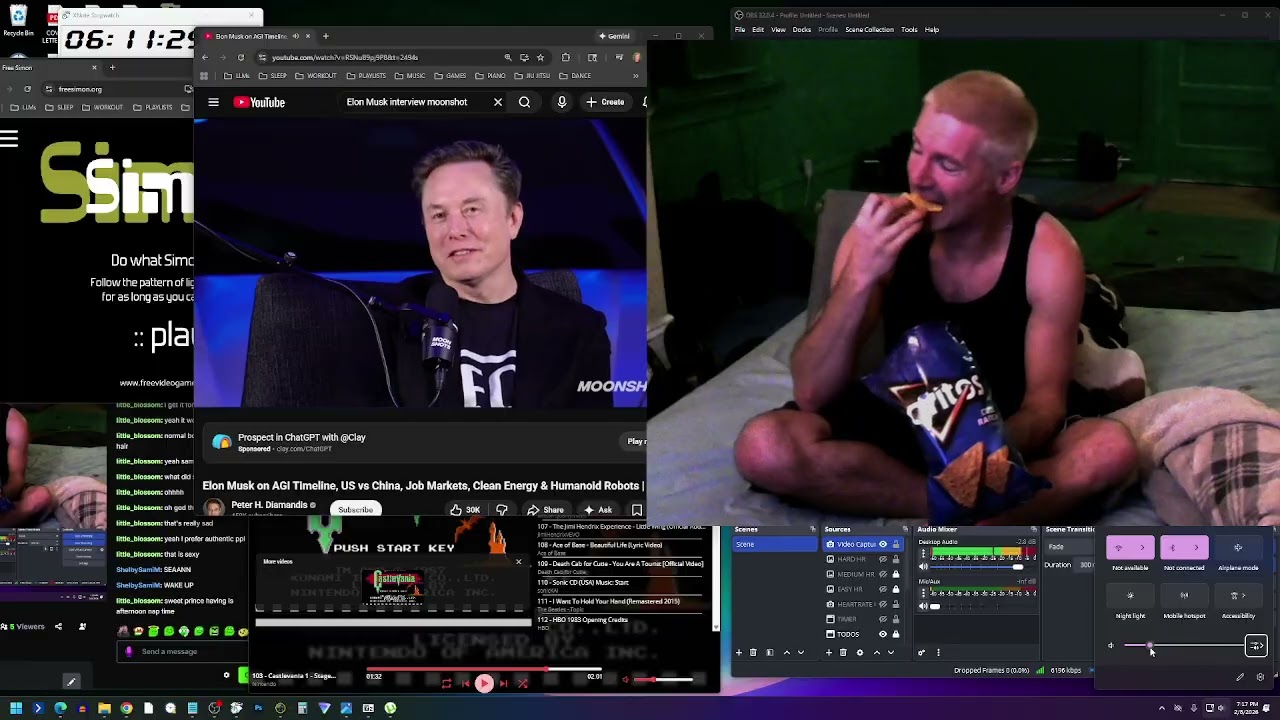
Task: Open OBS View menu
Action: coord(778,30)
